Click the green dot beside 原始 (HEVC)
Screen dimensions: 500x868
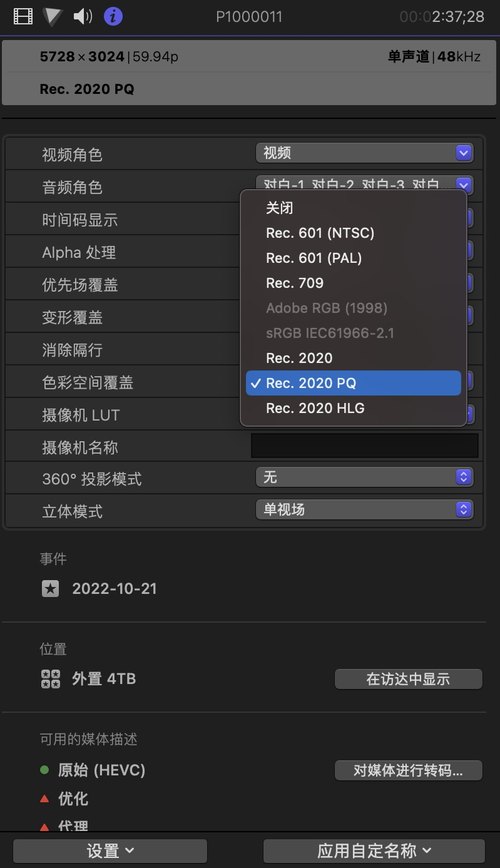pos(44,769)
